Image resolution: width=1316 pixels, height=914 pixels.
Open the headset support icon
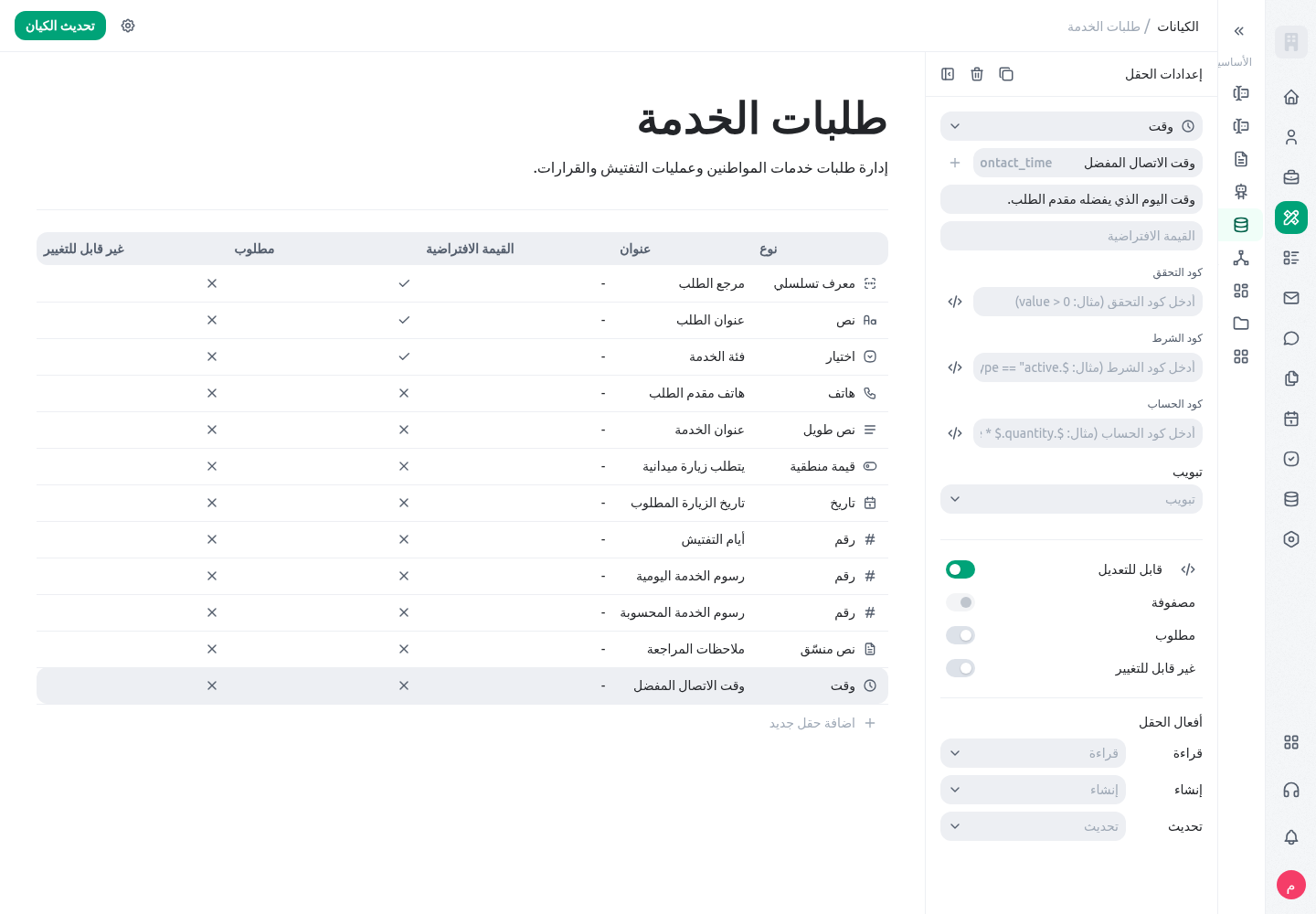[1291, 790]
